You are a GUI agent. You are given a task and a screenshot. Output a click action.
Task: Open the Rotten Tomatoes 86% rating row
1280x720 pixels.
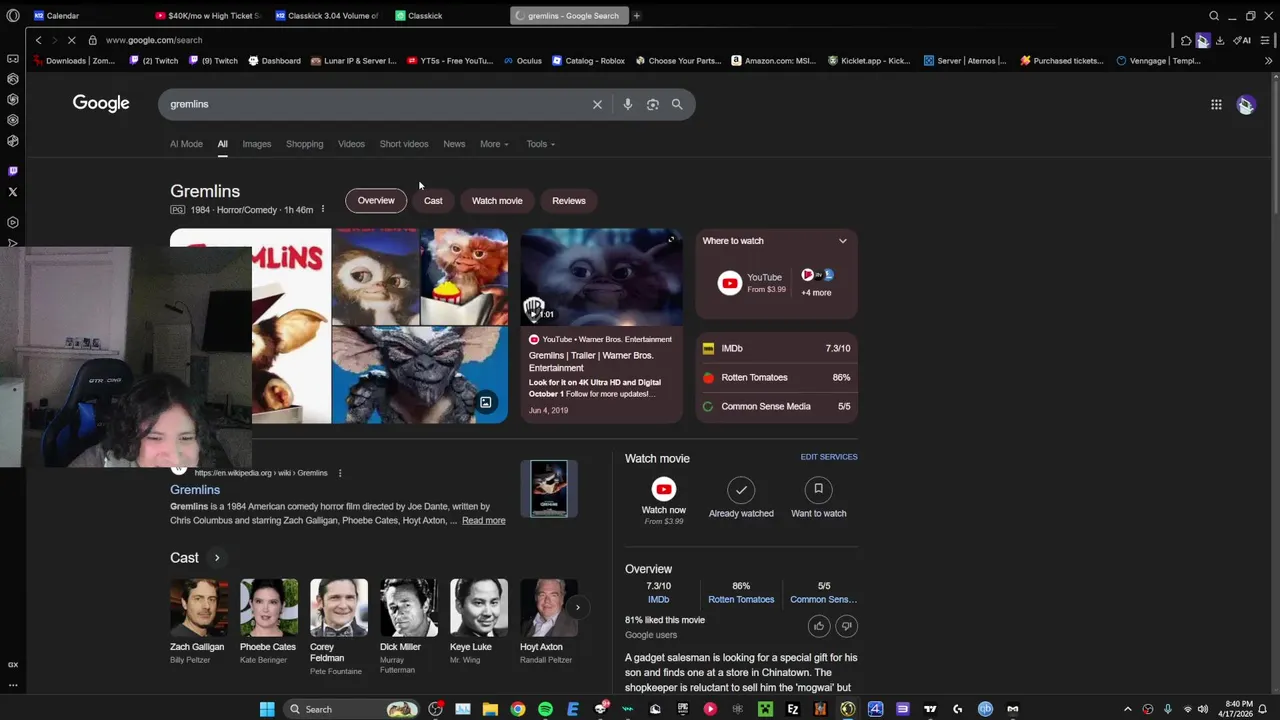point(776,377)
